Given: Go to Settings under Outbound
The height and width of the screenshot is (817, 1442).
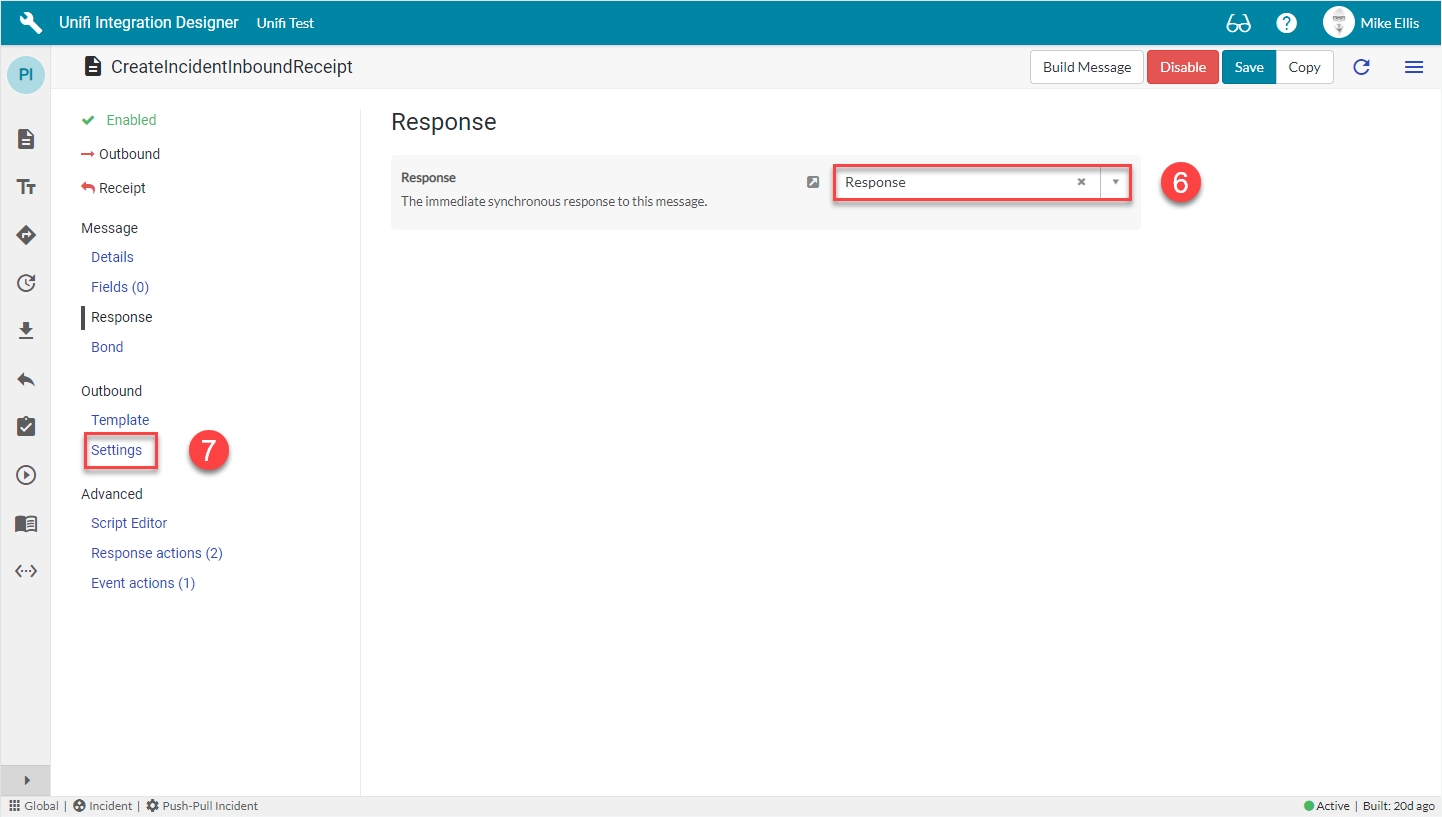Looking at the screenshot, I should point(117,450).
